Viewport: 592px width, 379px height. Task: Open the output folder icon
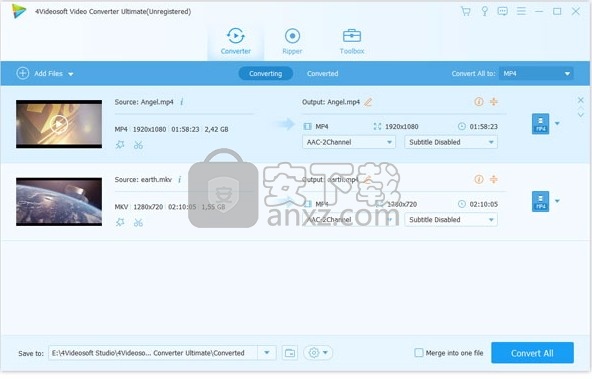pyautogui.click(x=290, y=353)
